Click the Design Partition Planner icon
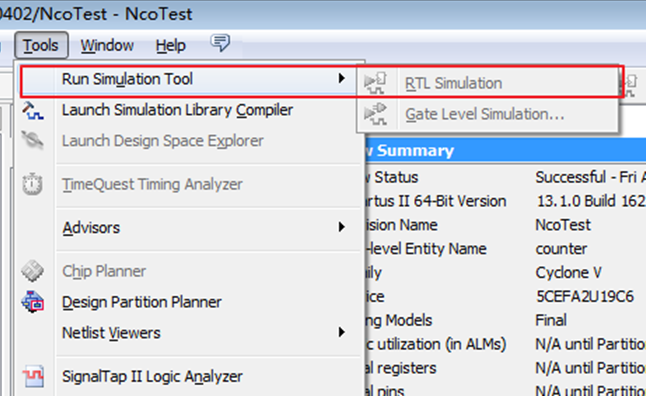 point(33,302)
